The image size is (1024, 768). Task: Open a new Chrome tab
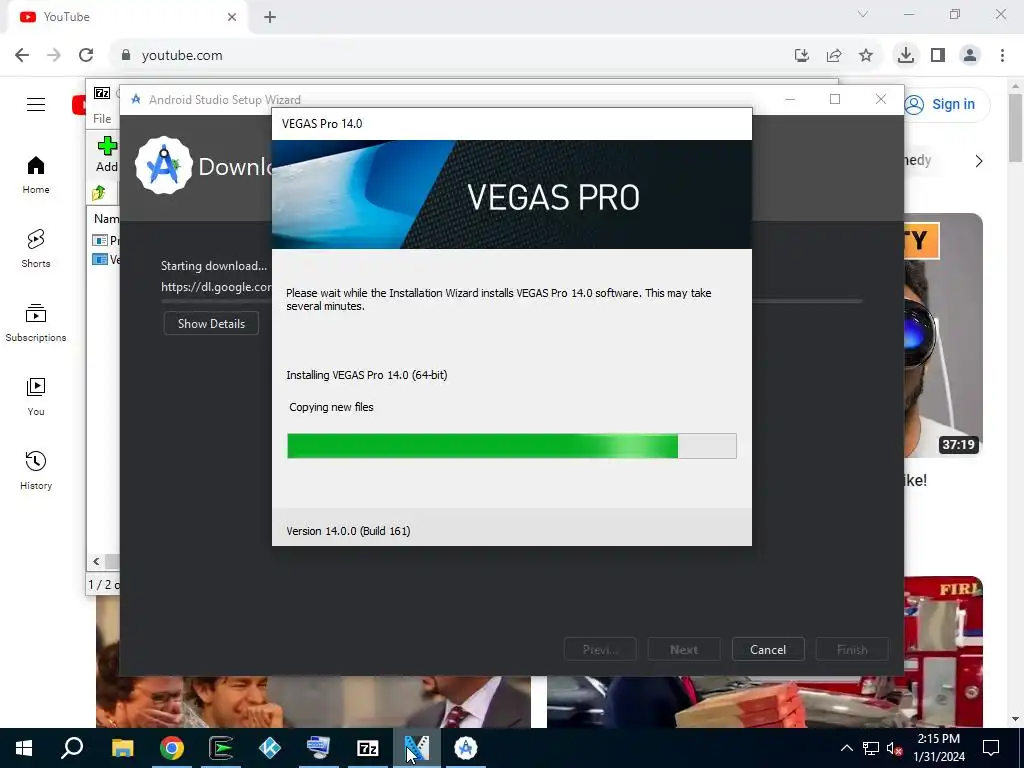click(270, 17)
